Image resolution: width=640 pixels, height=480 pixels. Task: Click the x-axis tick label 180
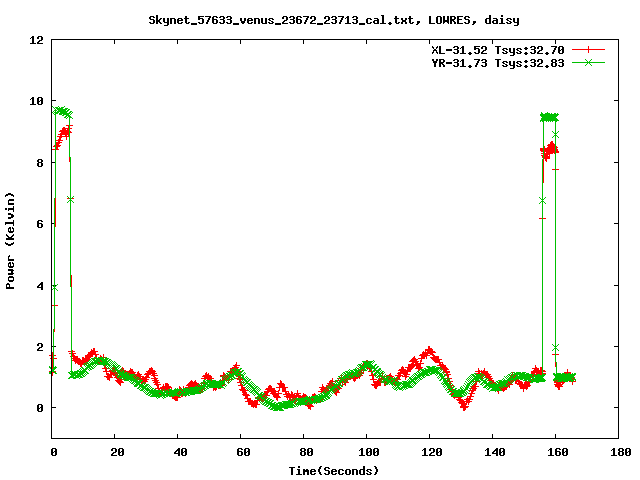(x=620, y=452)
